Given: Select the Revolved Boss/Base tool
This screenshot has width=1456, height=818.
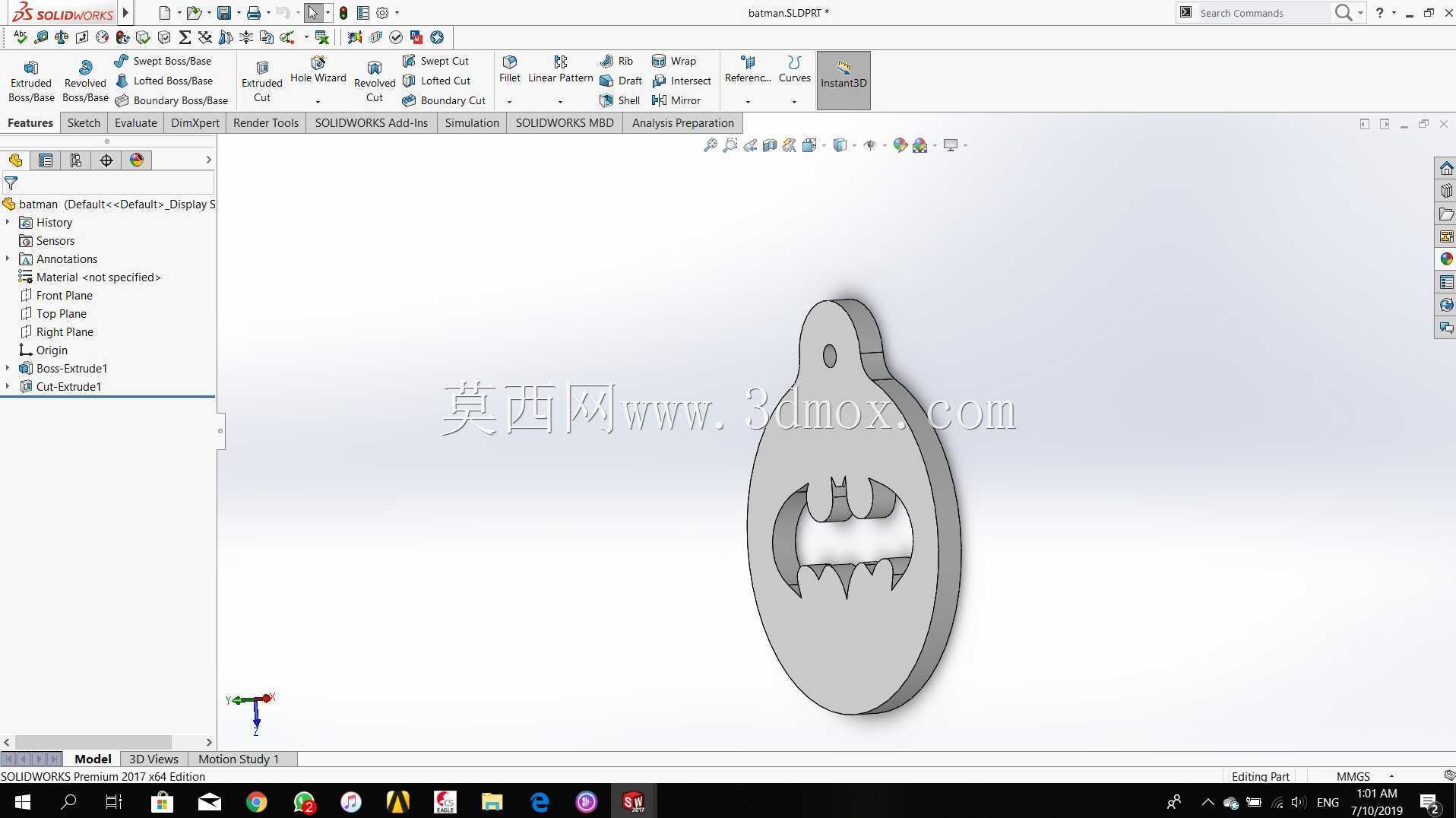Looking at the screenshot, I should pyautogui.click(x=85, y=81).
